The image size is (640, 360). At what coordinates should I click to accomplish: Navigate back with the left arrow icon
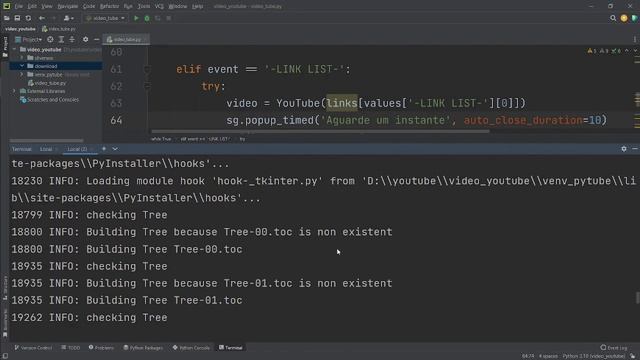(42, 18)
